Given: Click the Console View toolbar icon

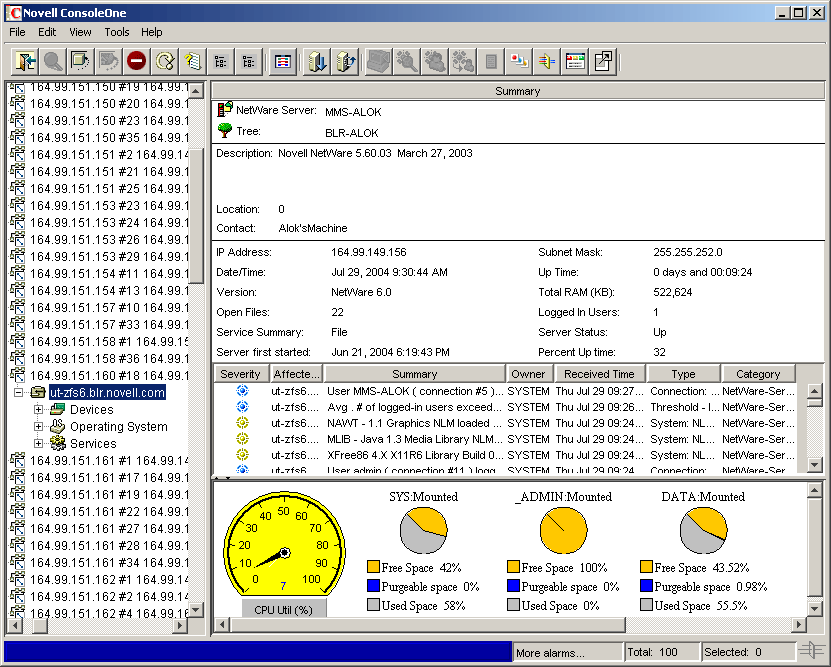Looking at the screenshot, I should pyautogui.click(x=281, y=61).
